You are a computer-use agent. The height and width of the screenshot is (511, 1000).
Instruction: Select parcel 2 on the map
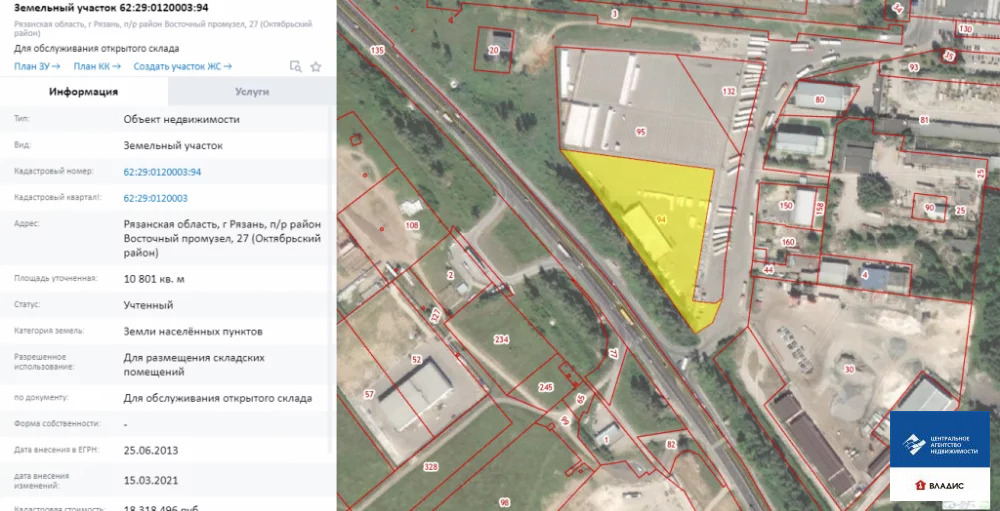pos(450,275)
